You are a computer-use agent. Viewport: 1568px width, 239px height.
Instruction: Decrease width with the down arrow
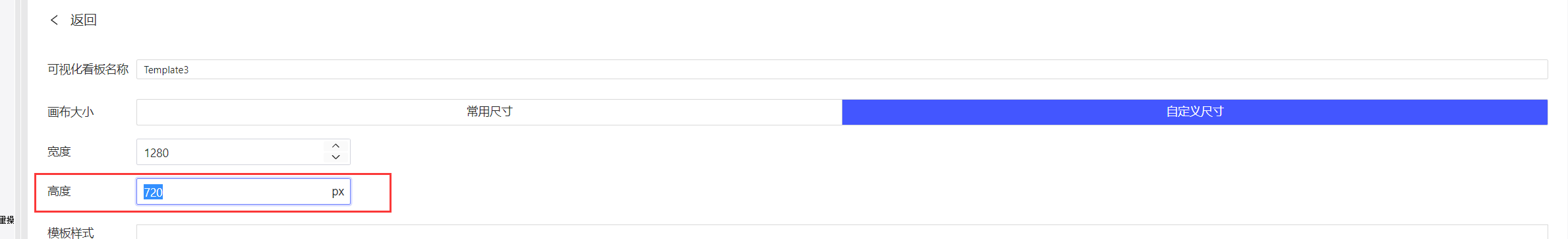pyautogui.click(x=336, y=157)
